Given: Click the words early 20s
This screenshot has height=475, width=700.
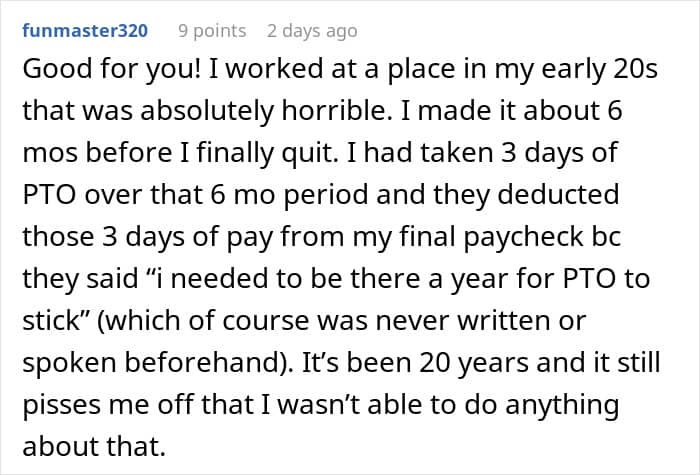Looking at the screenshot, I should (x=600, y=69).
